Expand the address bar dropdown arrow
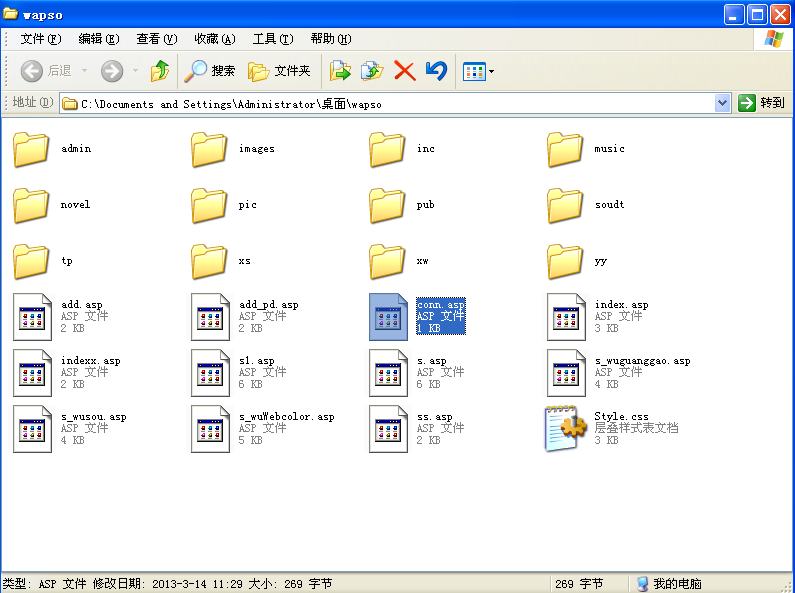Image resolution: width=795 pixels, height=593 pixels. pos(723,103)
